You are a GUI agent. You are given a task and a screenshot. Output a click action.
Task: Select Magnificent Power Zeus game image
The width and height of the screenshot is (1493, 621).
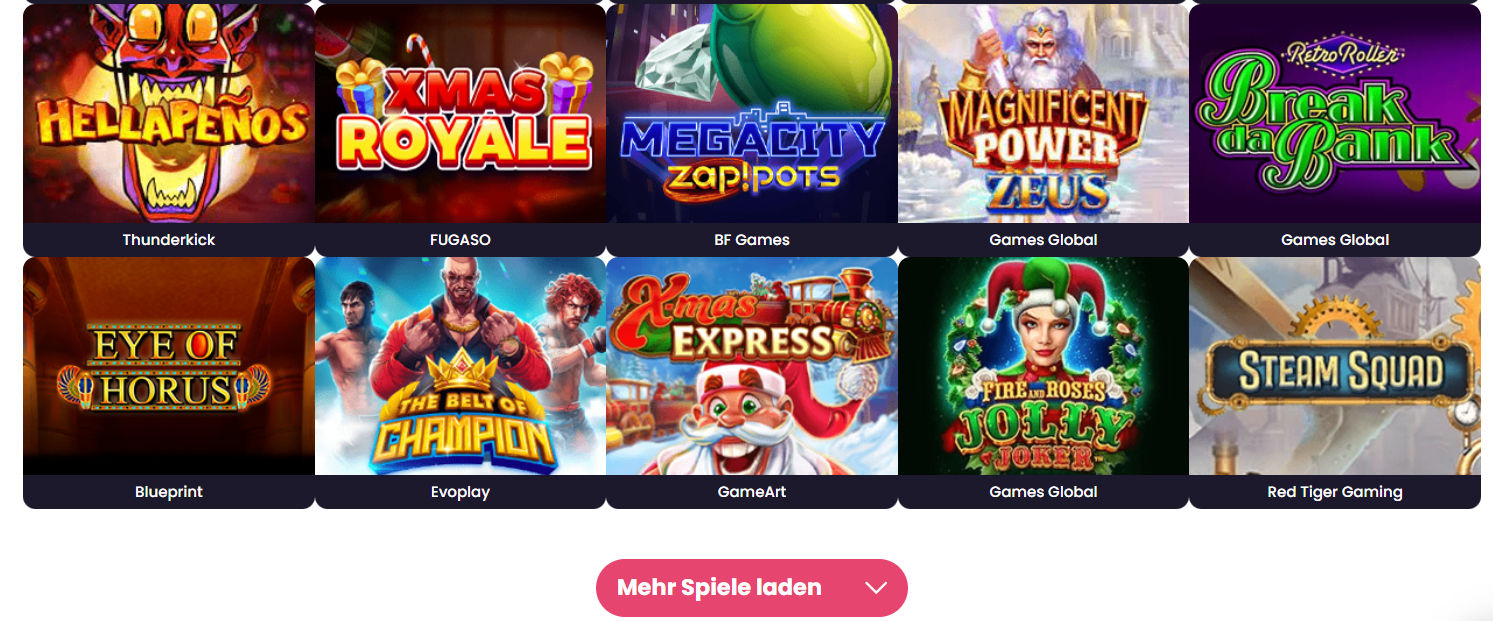(x=1043, y=113)
